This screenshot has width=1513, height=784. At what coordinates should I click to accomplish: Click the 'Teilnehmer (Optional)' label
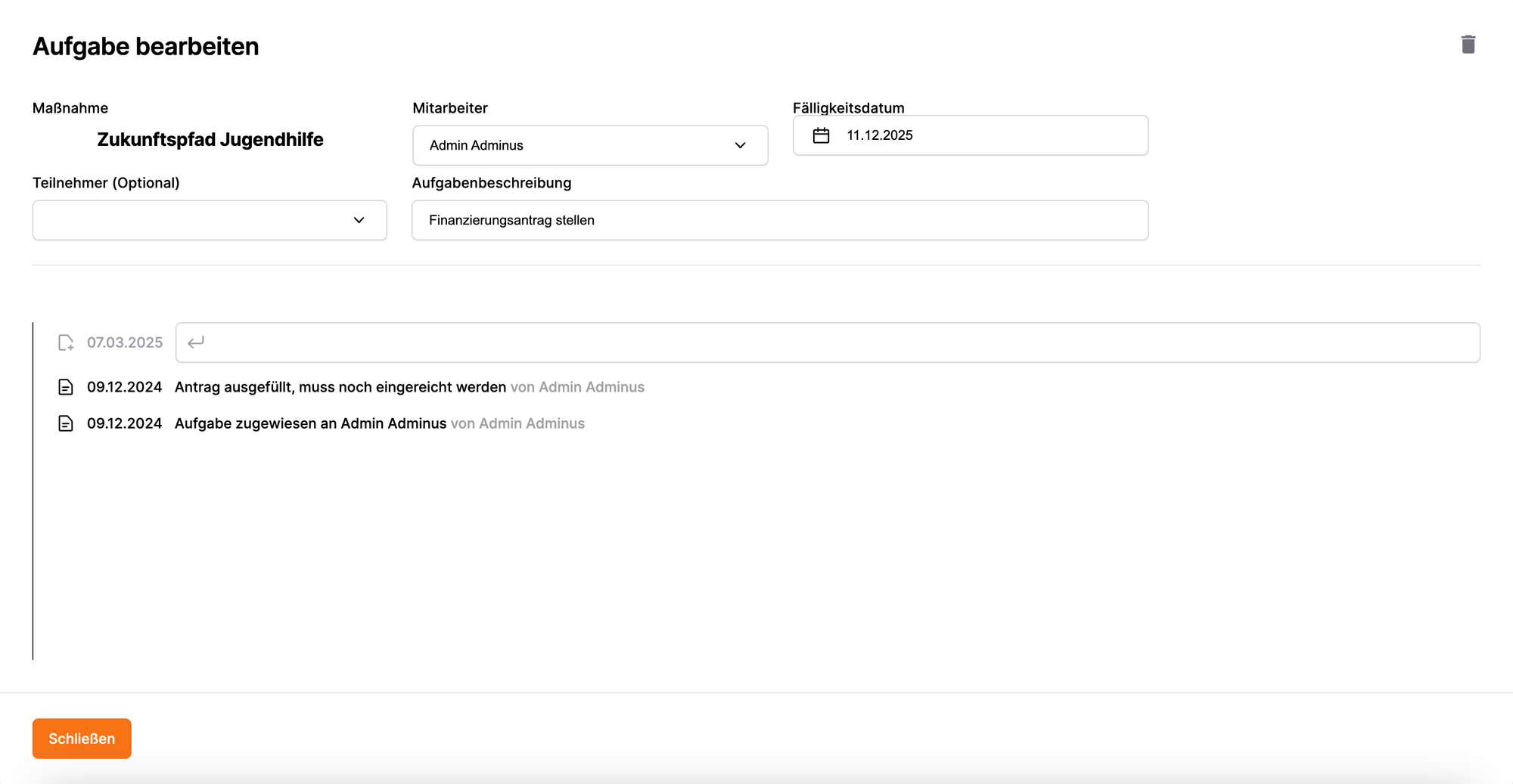coord(106,183)
